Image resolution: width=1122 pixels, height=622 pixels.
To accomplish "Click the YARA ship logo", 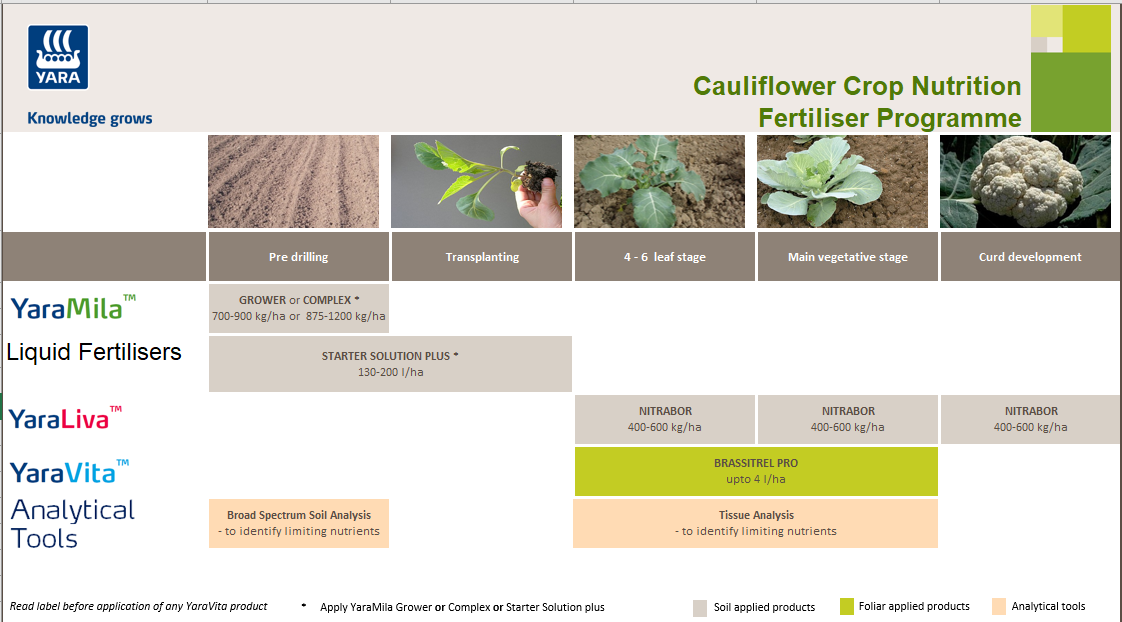I will tap(57, 58).
